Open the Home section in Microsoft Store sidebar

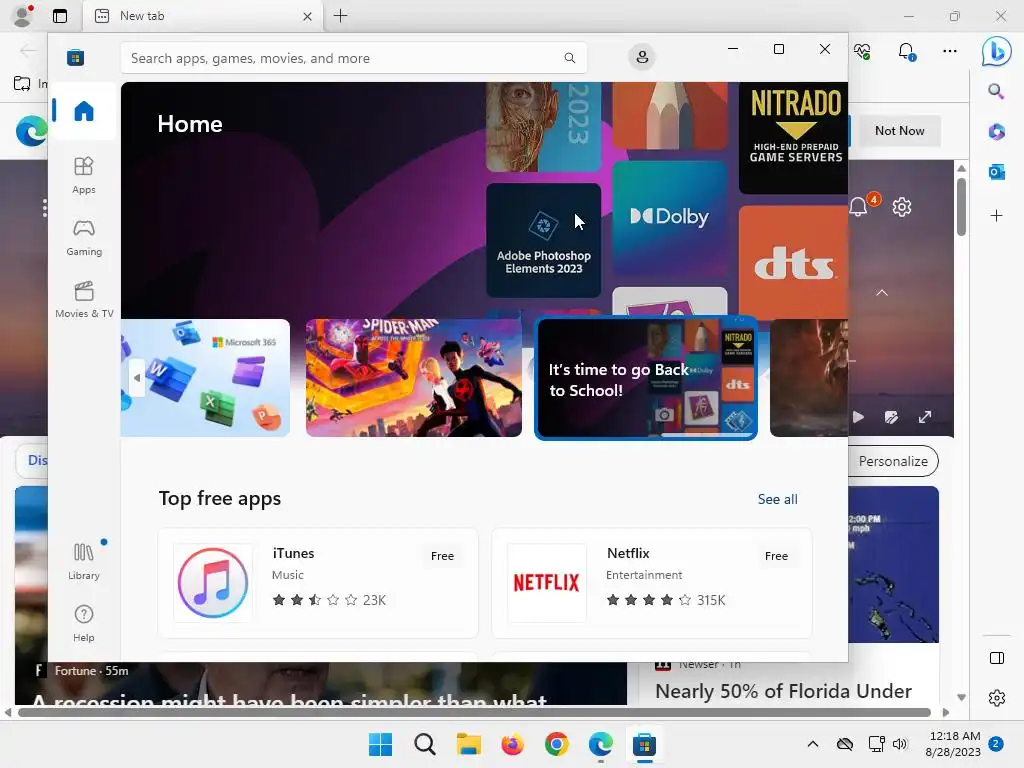pyautogui.click(x=84, y=111)
